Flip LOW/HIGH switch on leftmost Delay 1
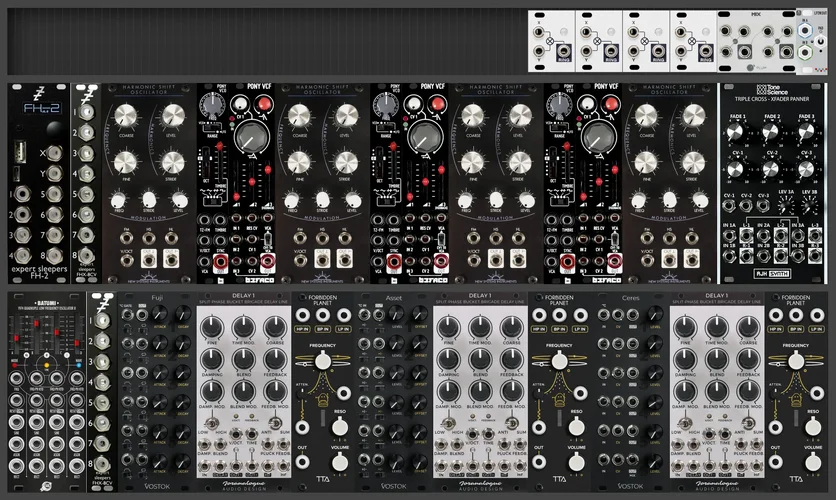Viewport: 836px width, 500px height. 212,423
